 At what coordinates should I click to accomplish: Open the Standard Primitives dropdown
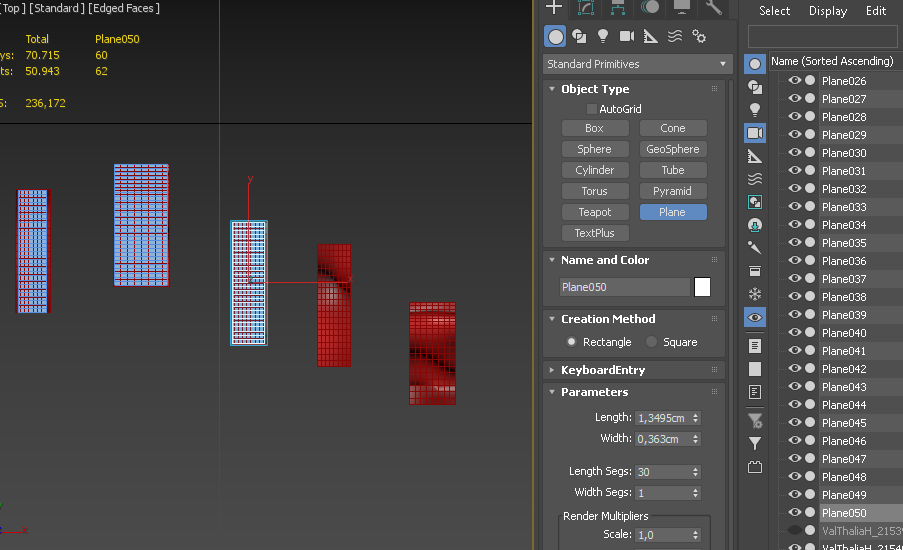coord(637,64)
